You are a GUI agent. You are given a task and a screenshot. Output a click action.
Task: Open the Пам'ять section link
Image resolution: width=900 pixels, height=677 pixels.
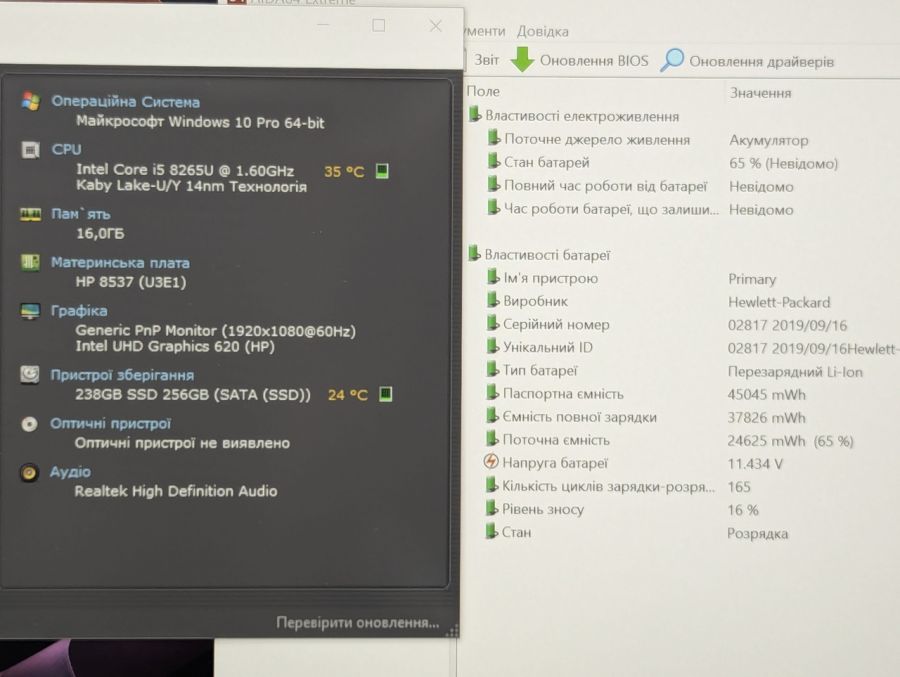(80, 214)
